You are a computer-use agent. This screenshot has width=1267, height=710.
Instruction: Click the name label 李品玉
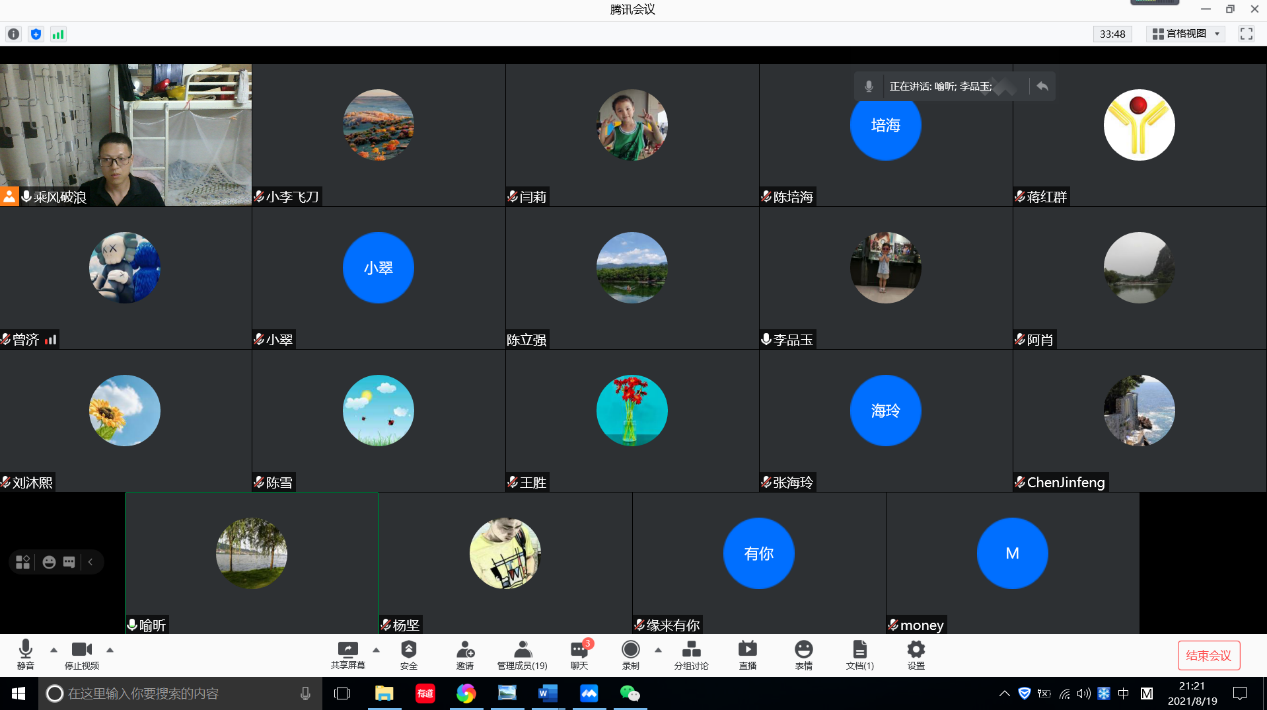[794, 340]
